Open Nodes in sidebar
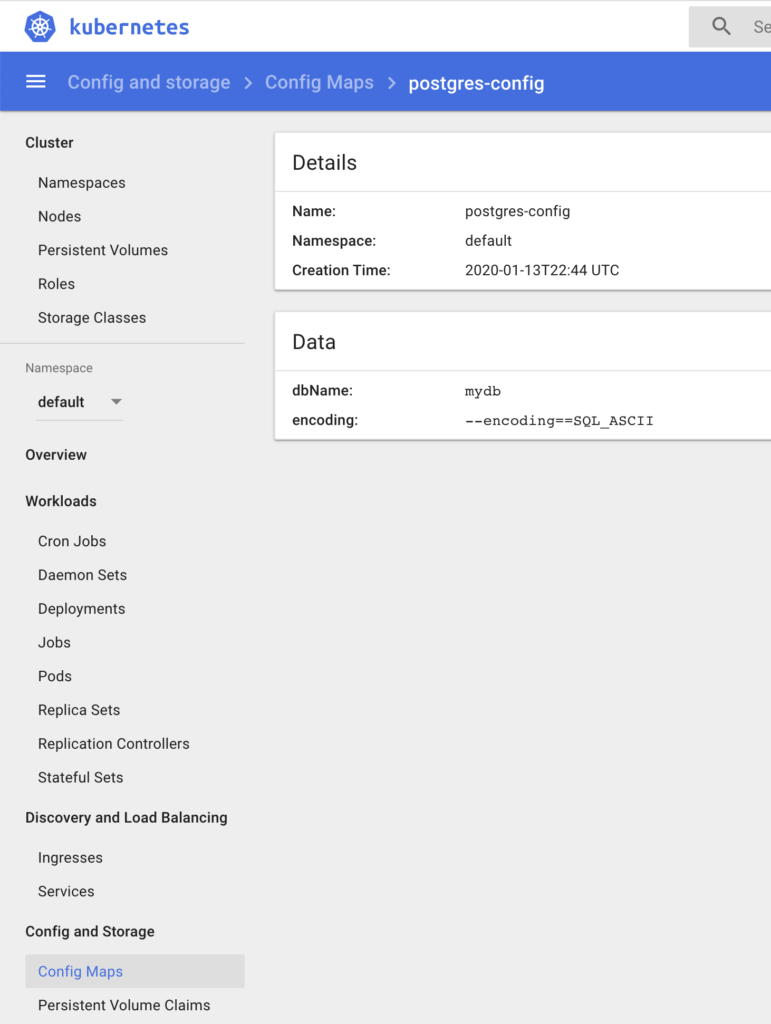The image size is (771, 1024). coord(59,216)
